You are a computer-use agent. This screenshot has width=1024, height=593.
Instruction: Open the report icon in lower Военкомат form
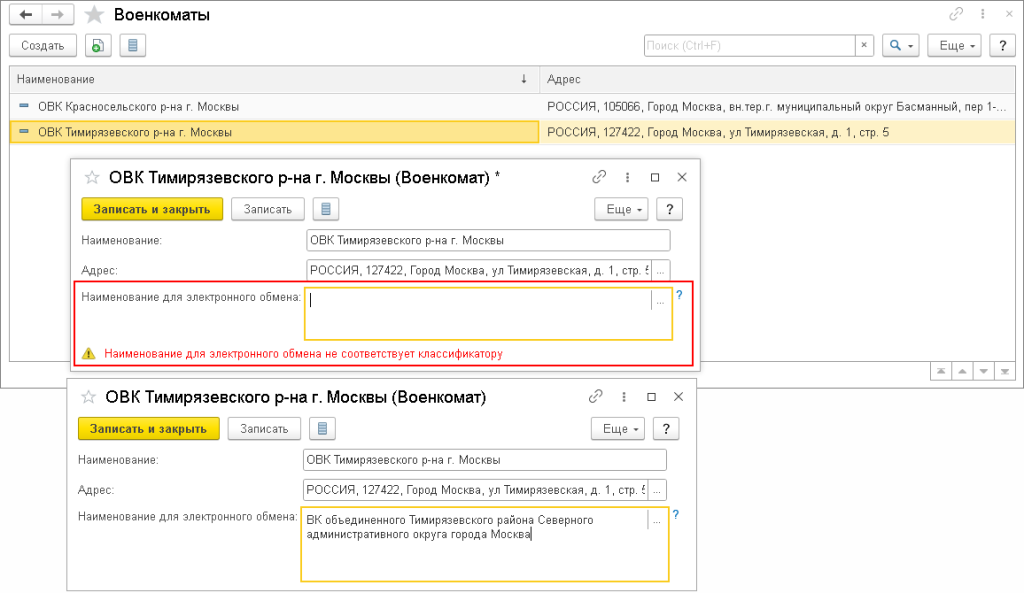coord(322,429)
